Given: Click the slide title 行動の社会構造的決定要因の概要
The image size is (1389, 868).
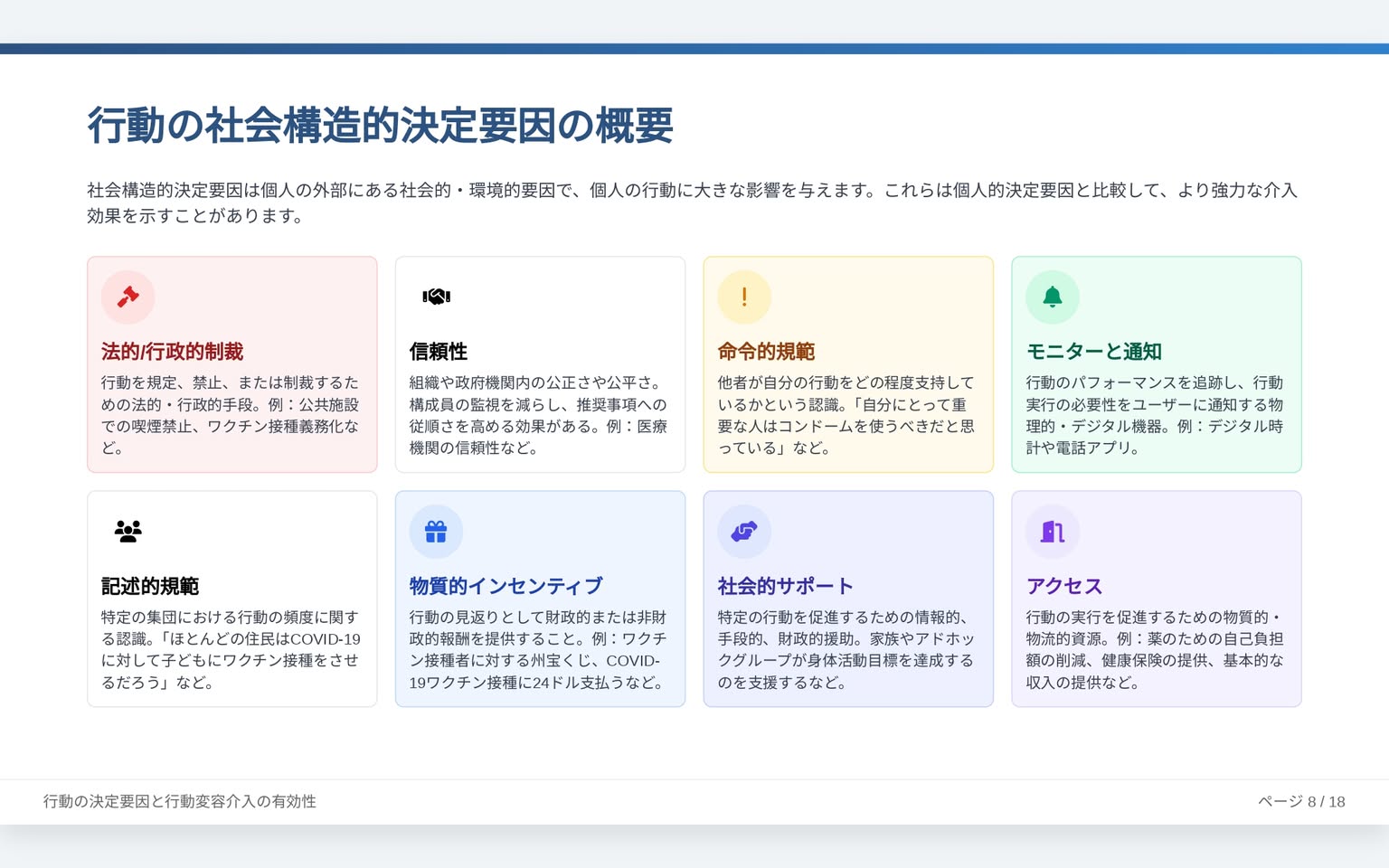Looking at the screenshot, I should click(x=380, y=125).
